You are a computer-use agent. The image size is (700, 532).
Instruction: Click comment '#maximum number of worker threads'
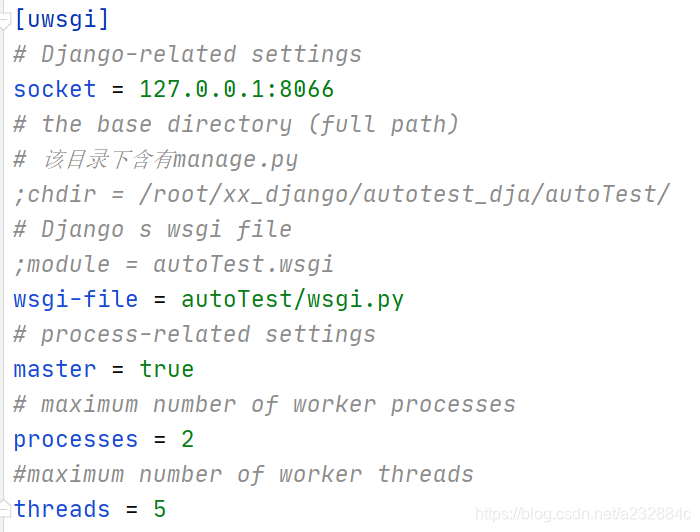[243, 475]
